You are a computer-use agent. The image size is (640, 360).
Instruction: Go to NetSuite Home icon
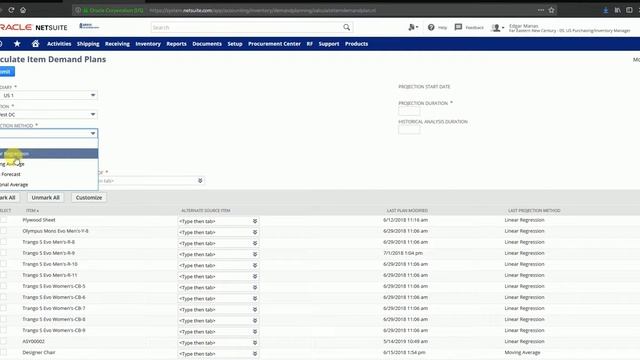[x=36, y=44]
